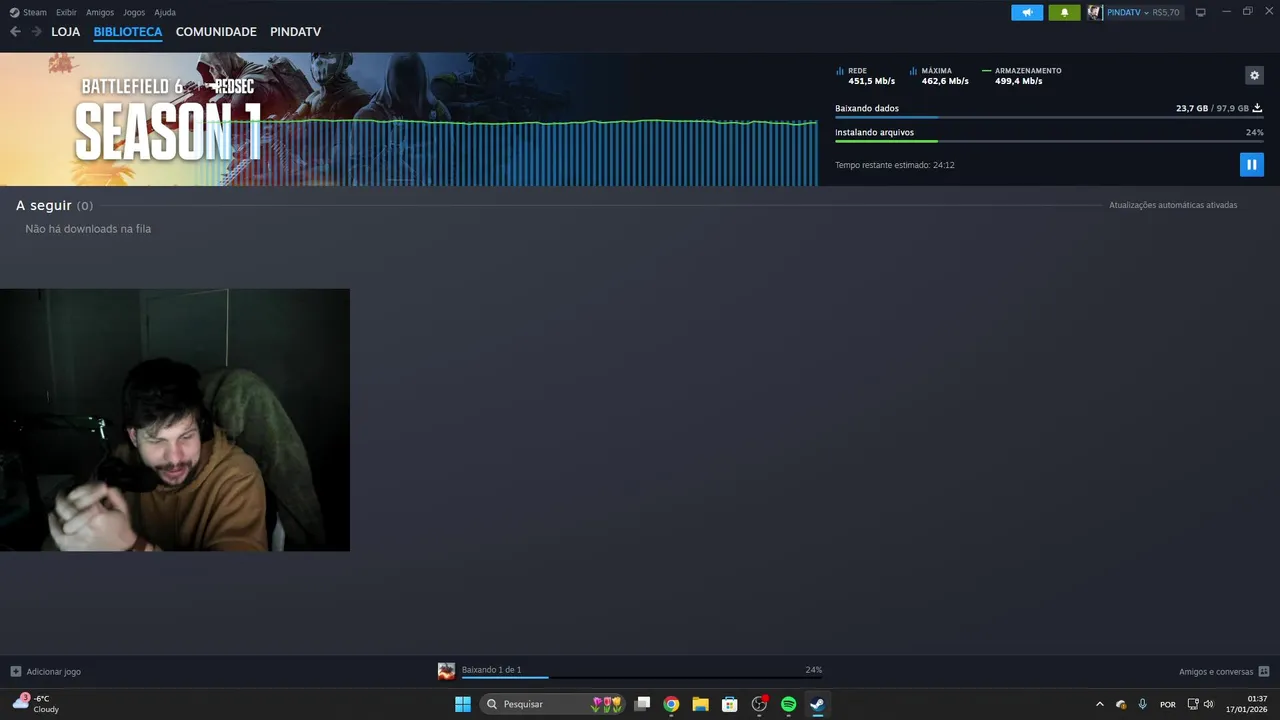Expand the PINDATV account dropdown

1126,12
